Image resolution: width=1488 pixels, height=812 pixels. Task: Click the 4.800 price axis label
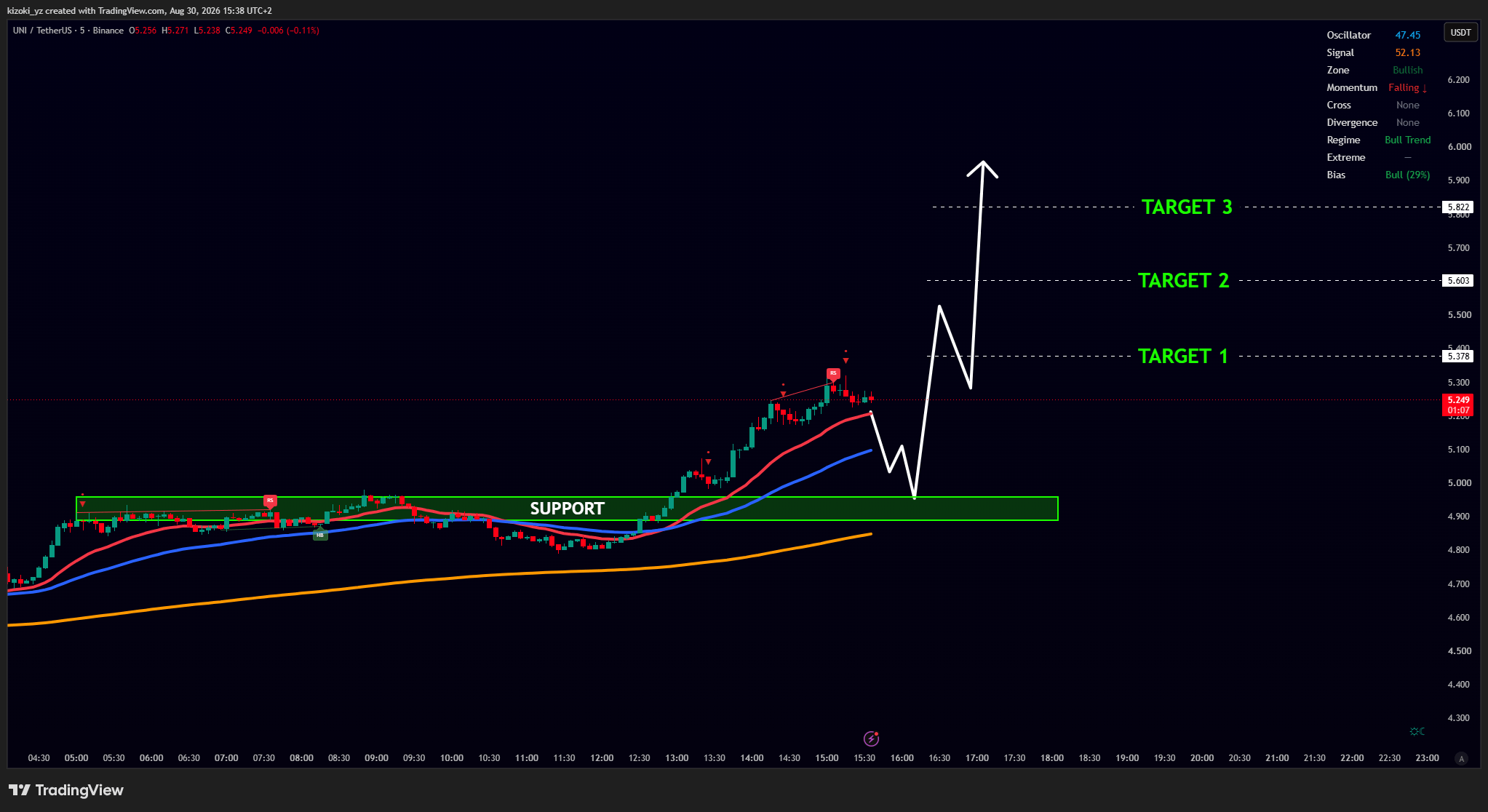click(1458, 550)
